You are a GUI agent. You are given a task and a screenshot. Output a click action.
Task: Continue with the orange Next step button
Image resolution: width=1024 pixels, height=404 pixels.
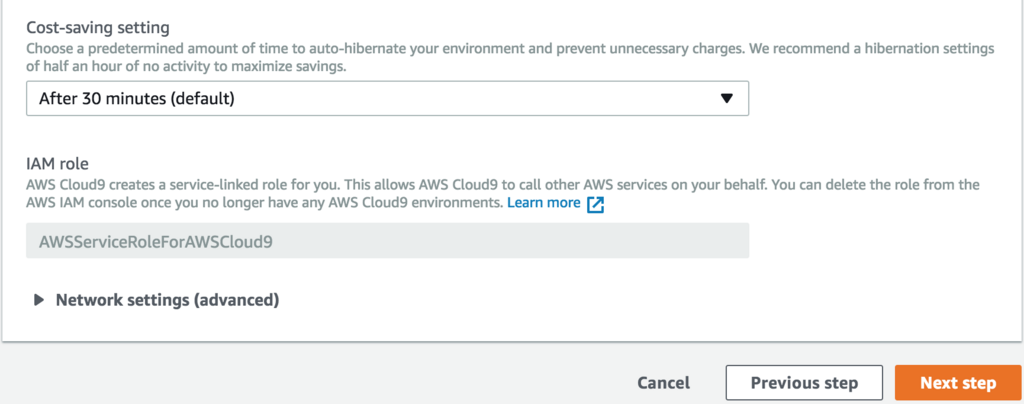click(957, 382)
